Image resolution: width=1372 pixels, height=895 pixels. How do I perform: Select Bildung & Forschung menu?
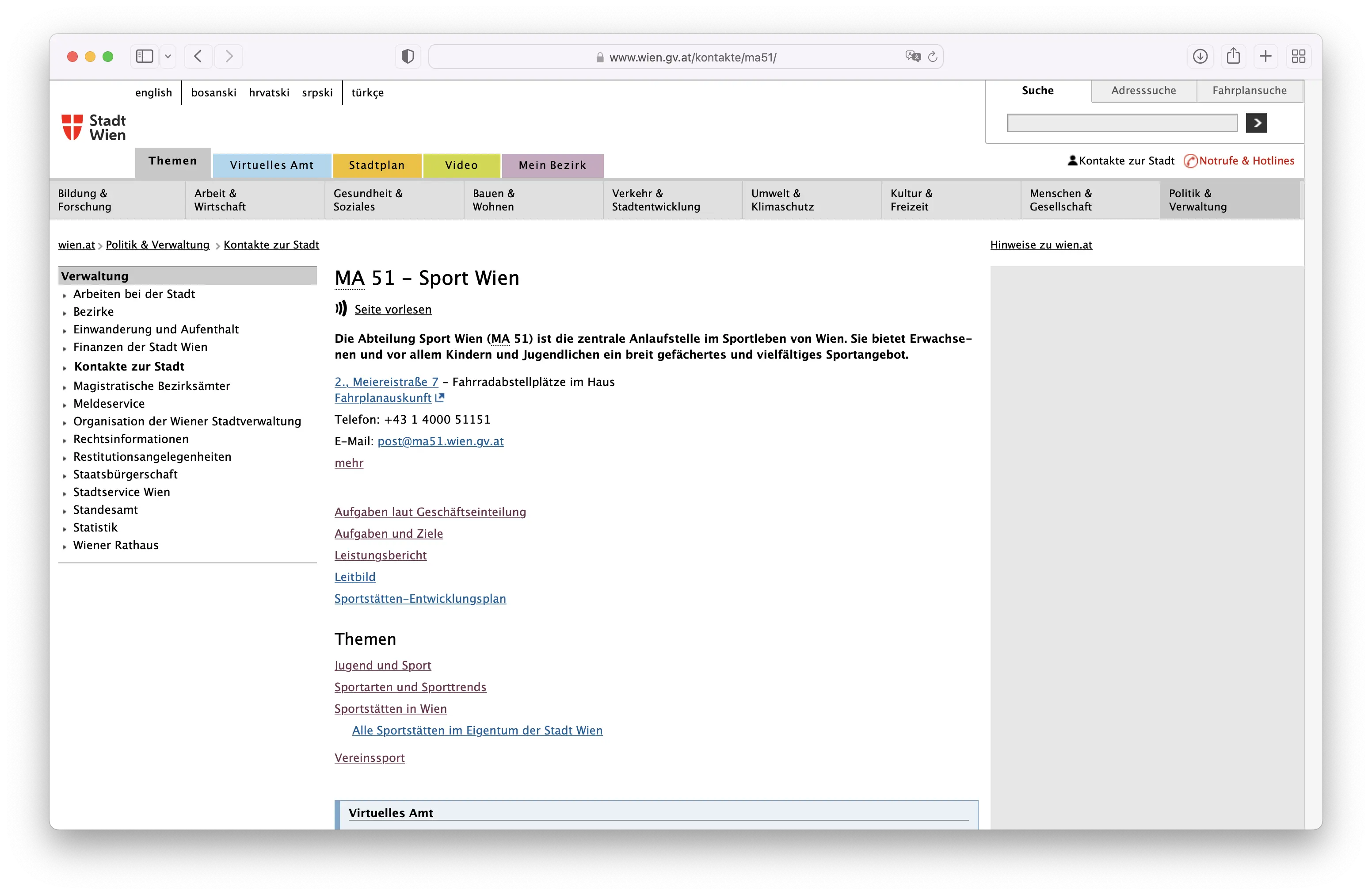pos(117,200)
